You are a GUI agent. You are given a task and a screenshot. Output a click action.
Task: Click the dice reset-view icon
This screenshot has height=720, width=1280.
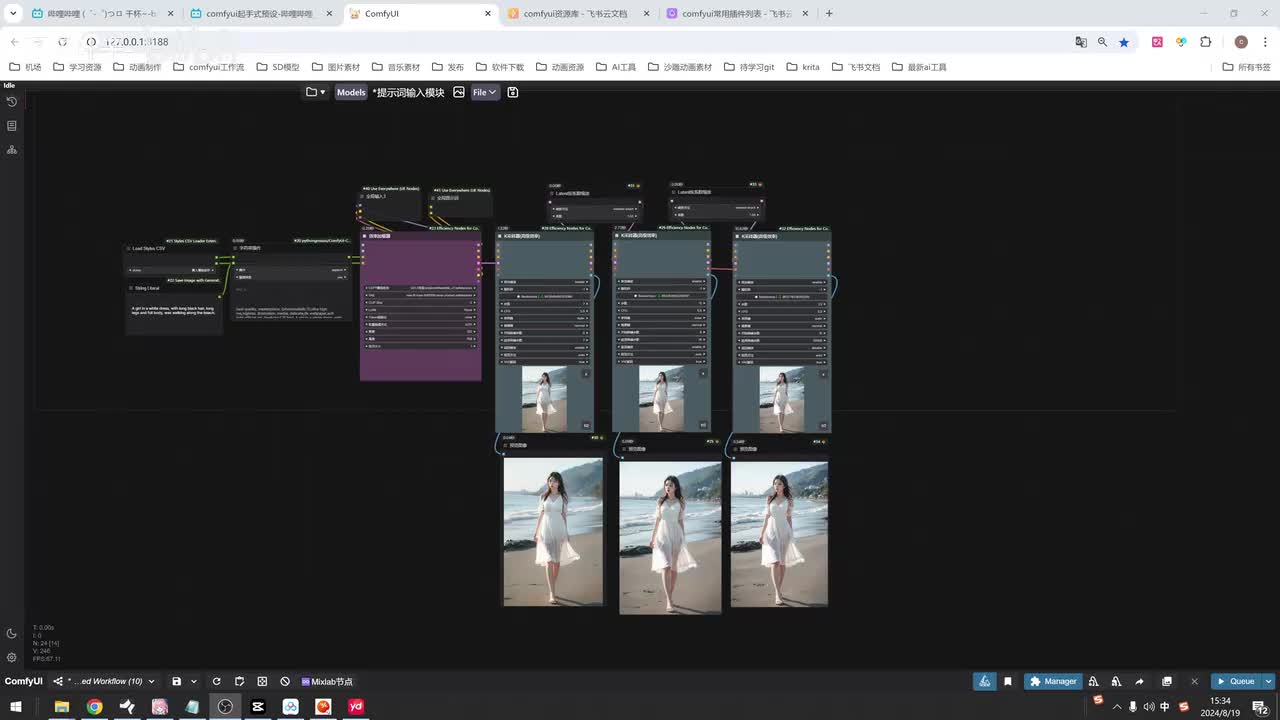pyautogui.click(x=262, y=681)
